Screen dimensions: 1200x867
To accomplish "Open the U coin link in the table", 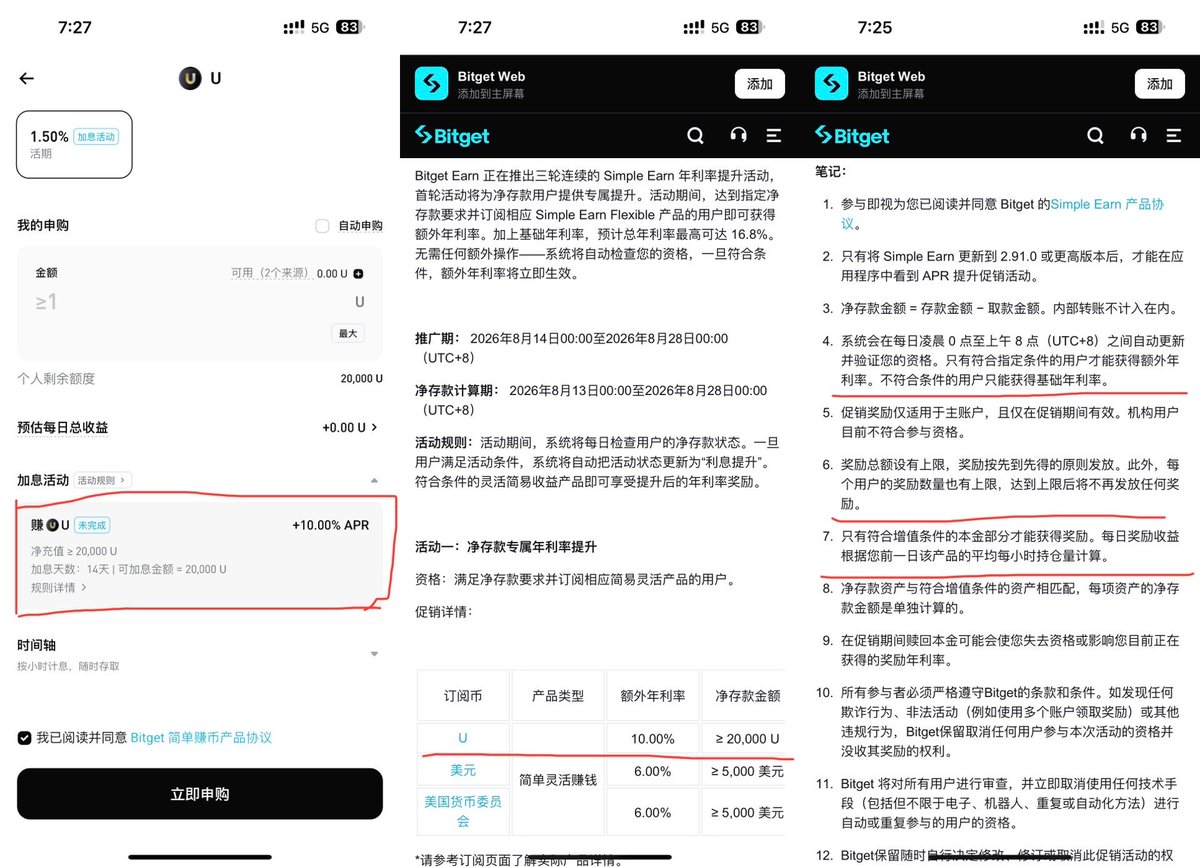I will tap(463, 739).
